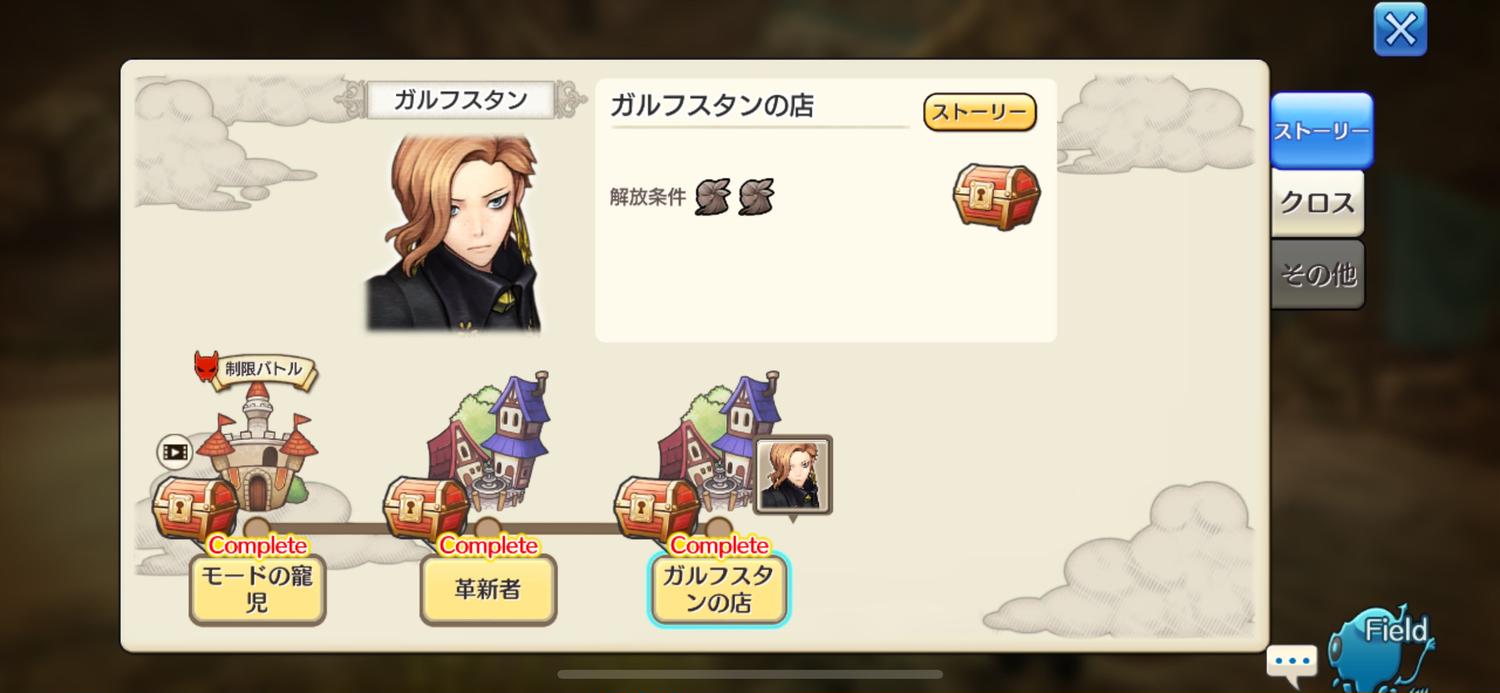
Task: Tap the Field monster icon
Action: pos(1383,648)
